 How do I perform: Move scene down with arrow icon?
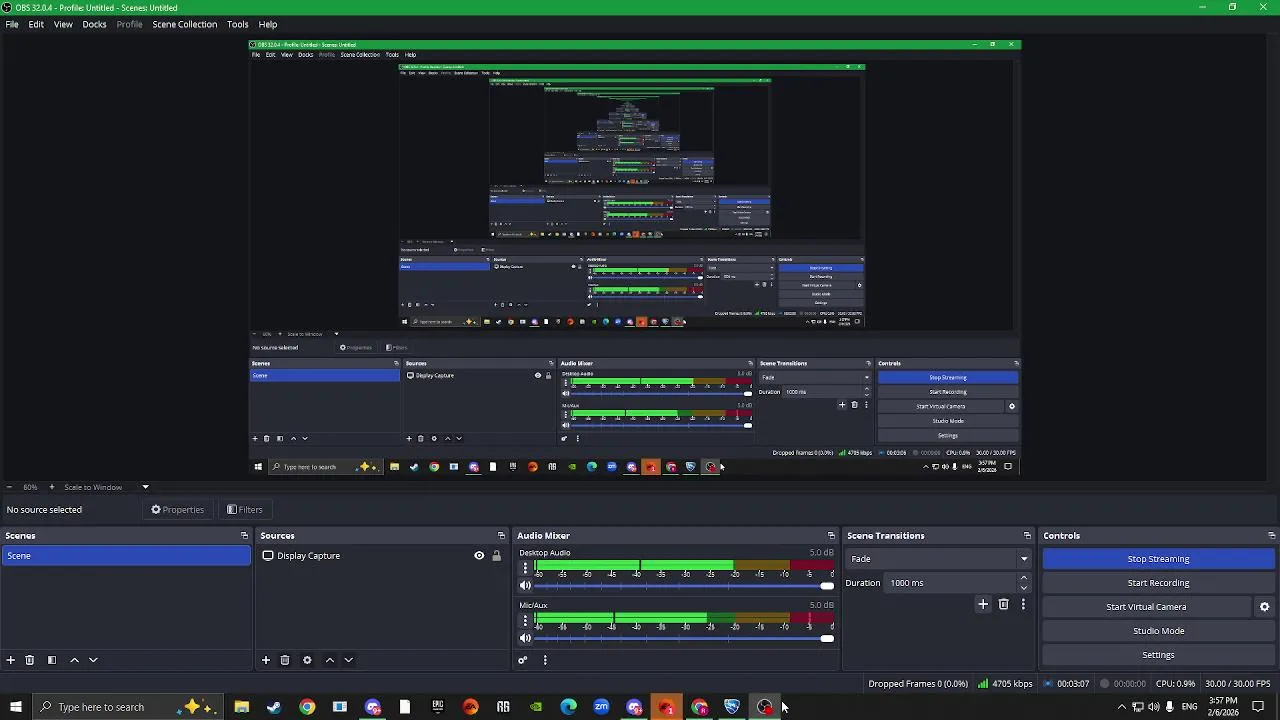[x=93, y=660]
